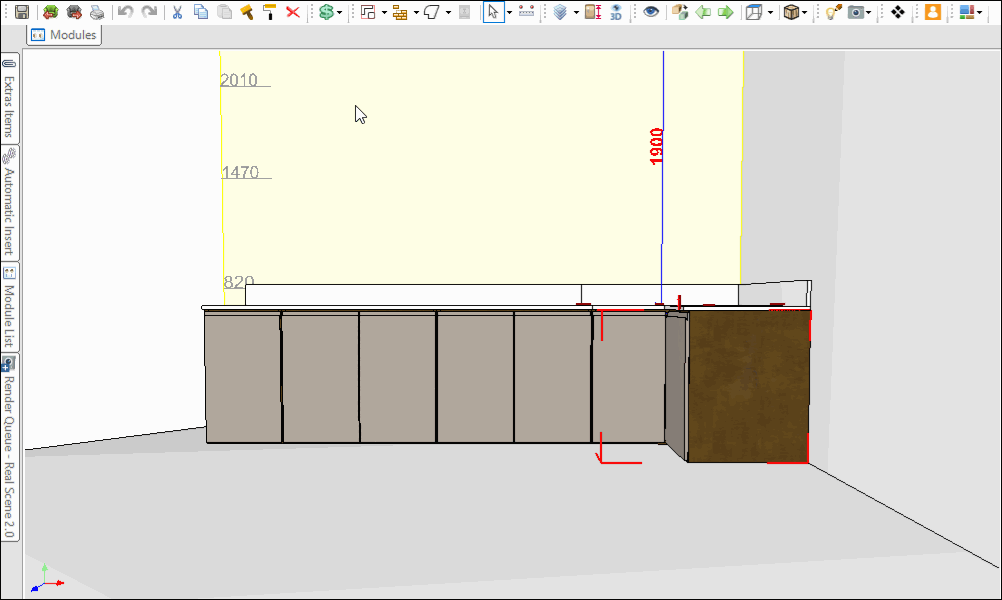Screen dimensions: 1002x600
Task: Click the camera render icon
Action: tap(856, 12)
